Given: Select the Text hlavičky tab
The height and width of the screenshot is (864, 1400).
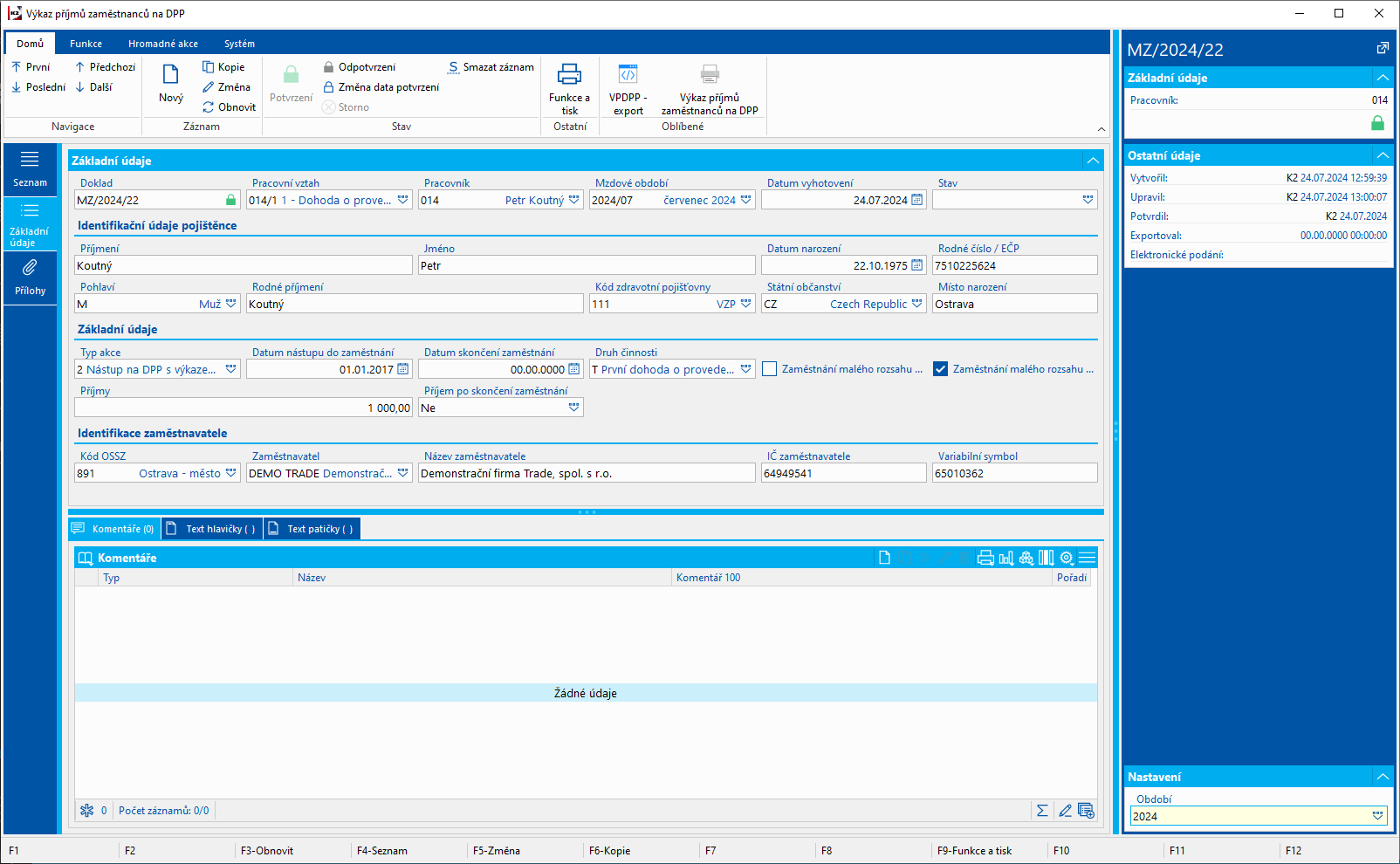Looking at the screenshot, I should [x=213, y=529].
